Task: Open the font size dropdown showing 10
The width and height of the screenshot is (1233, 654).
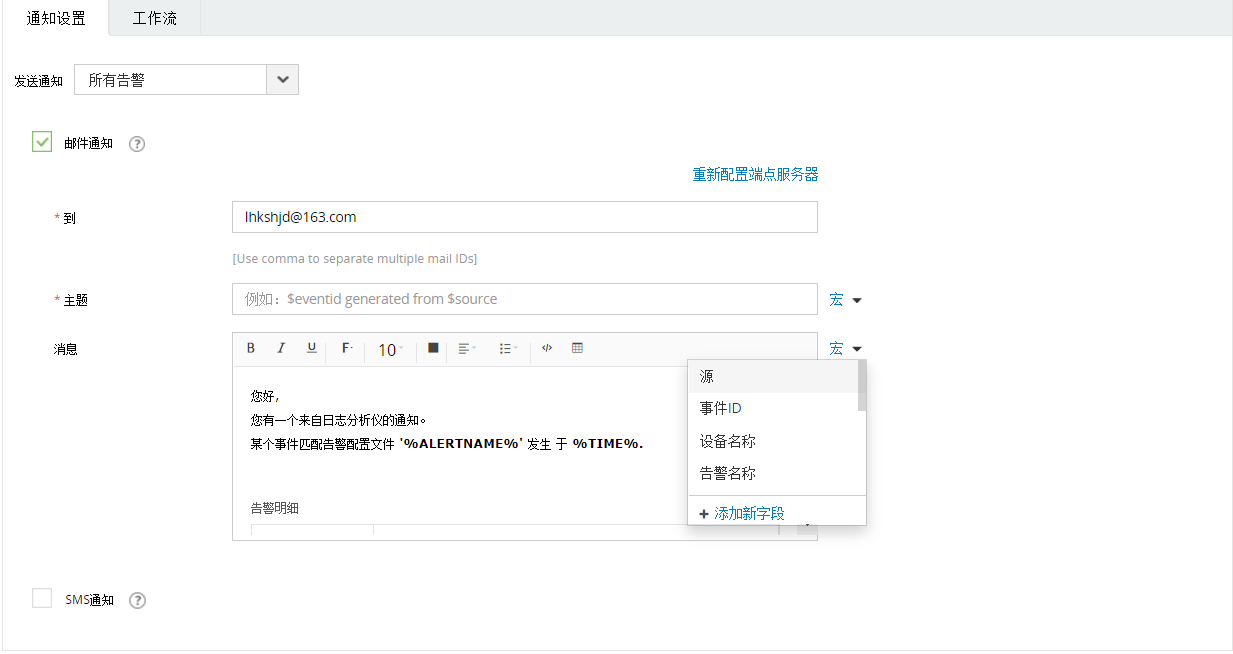Action: tap(390, 350)
